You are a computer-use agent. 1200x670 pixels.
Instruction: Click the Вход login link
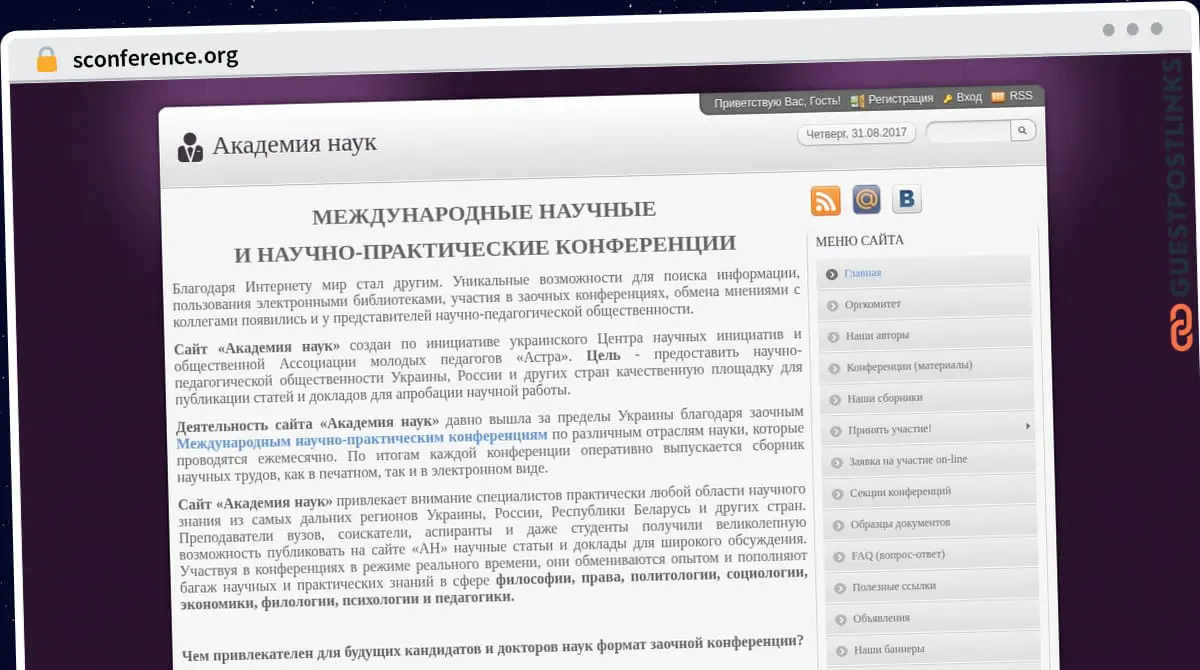[968, 98]
